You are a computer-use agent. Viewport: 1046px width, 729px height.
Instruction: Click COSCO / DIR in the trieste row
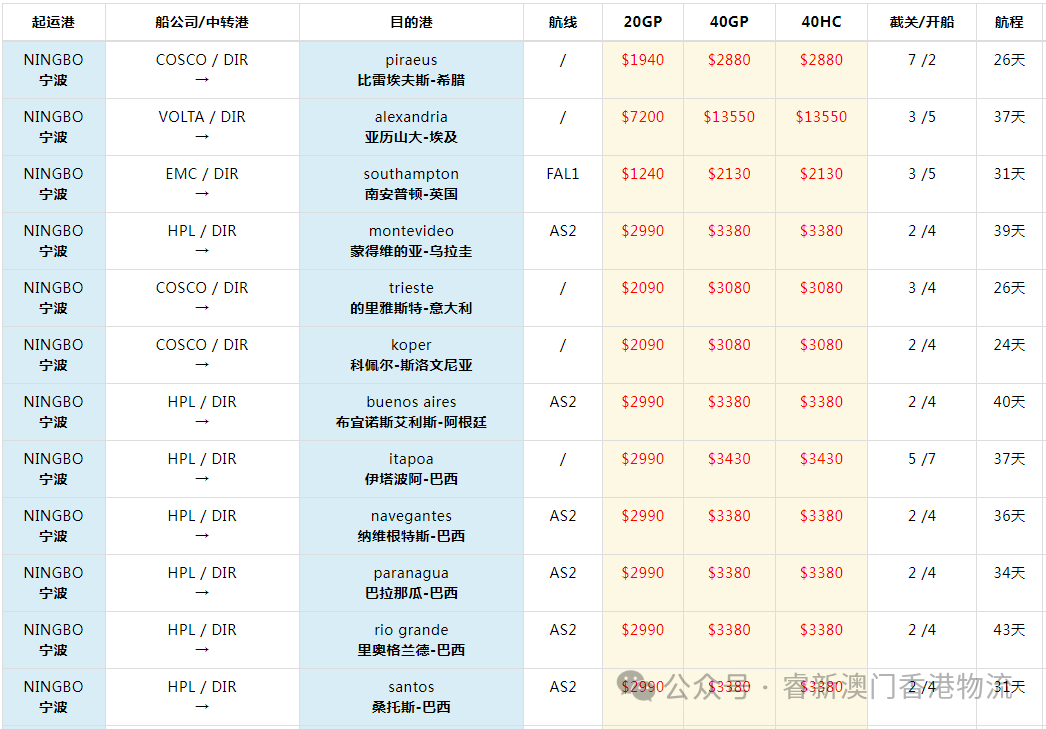click(202, 288)
